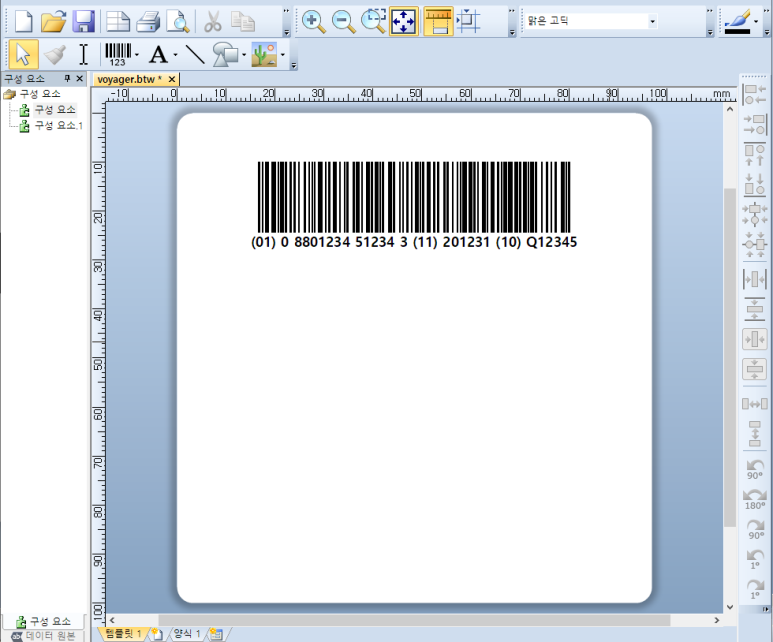This screenshot has height=642, width=773.
Task: Cut selection with scissors icon
Action: pyautogui.click(x=212, y=22)
